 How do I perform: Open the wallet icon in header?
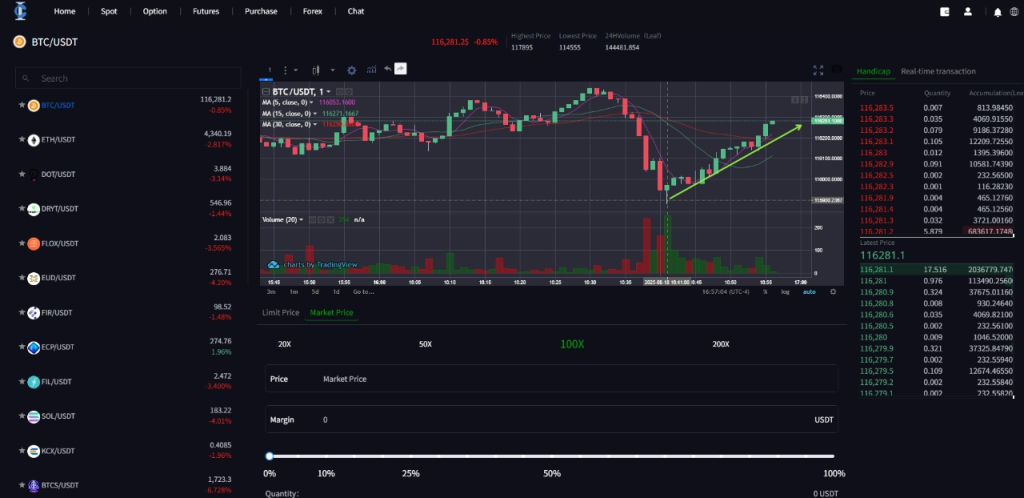coord(945,11)
